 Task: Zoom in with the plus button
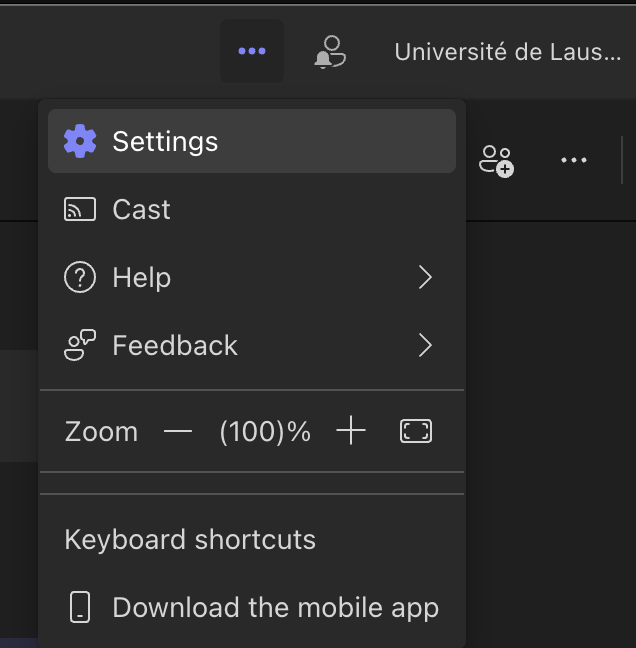351,431
